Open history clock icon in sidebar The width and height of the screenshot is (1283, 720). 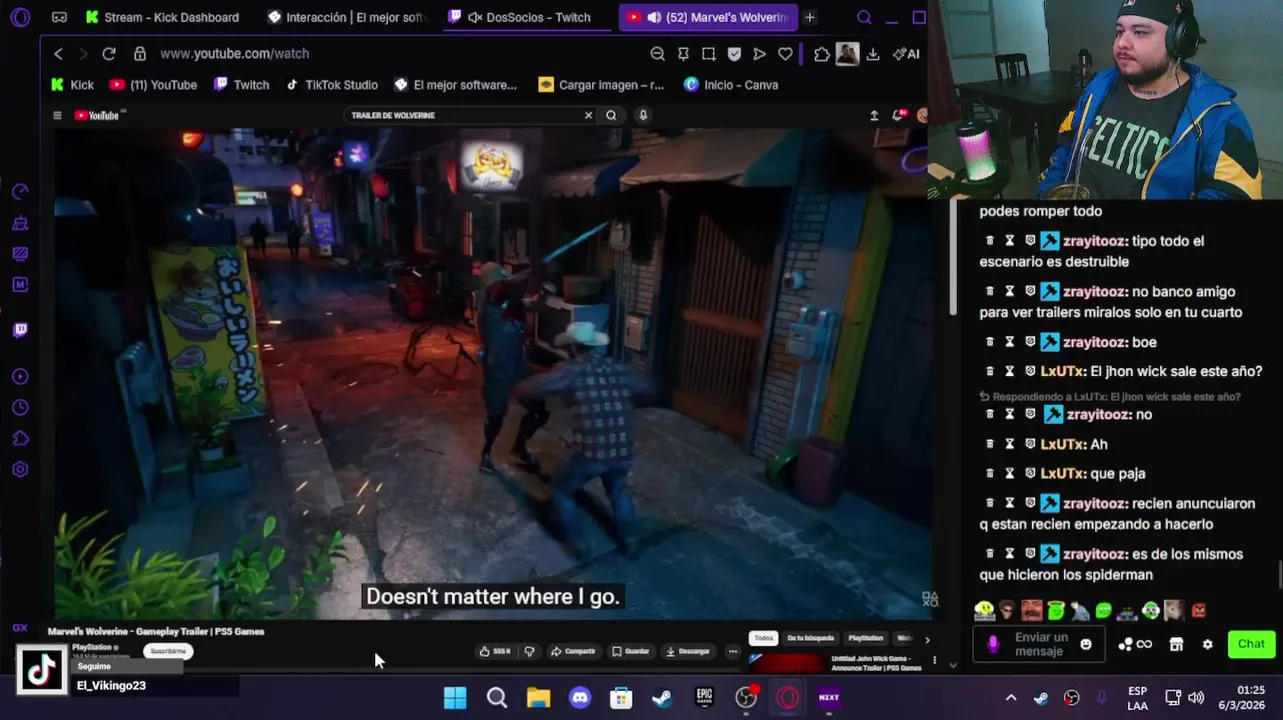(20, 408)
